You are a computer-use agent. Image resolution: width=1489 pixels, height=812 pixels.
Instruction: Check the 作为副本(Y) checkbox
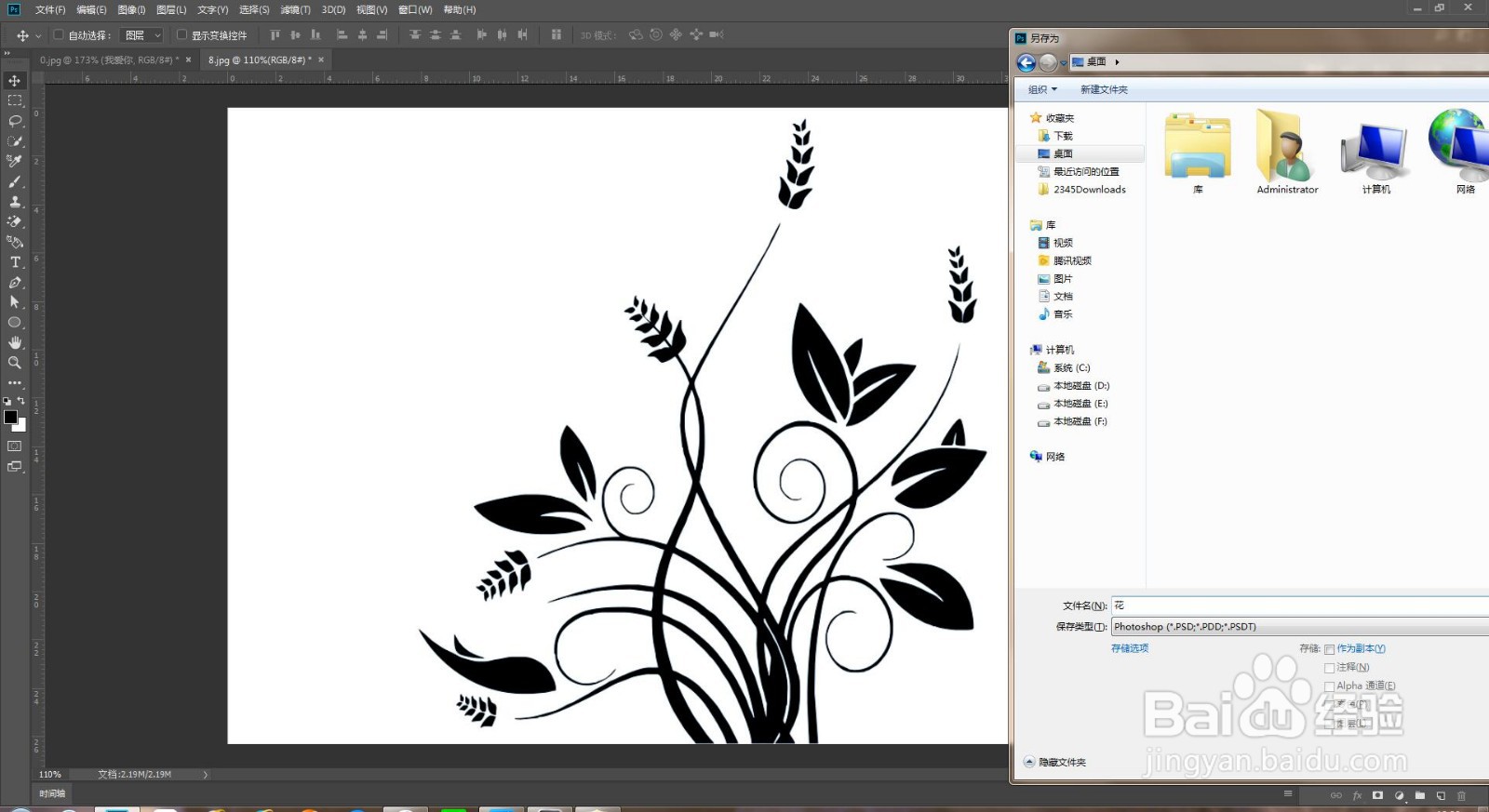coord(1330,649)
